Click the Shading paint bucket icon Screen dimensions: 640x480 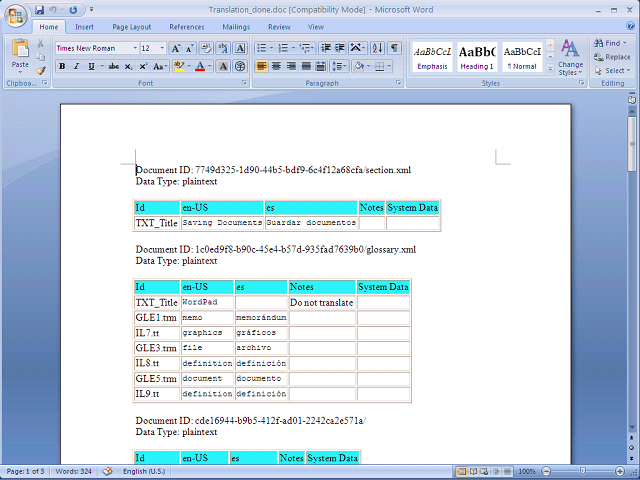(359, 66)
